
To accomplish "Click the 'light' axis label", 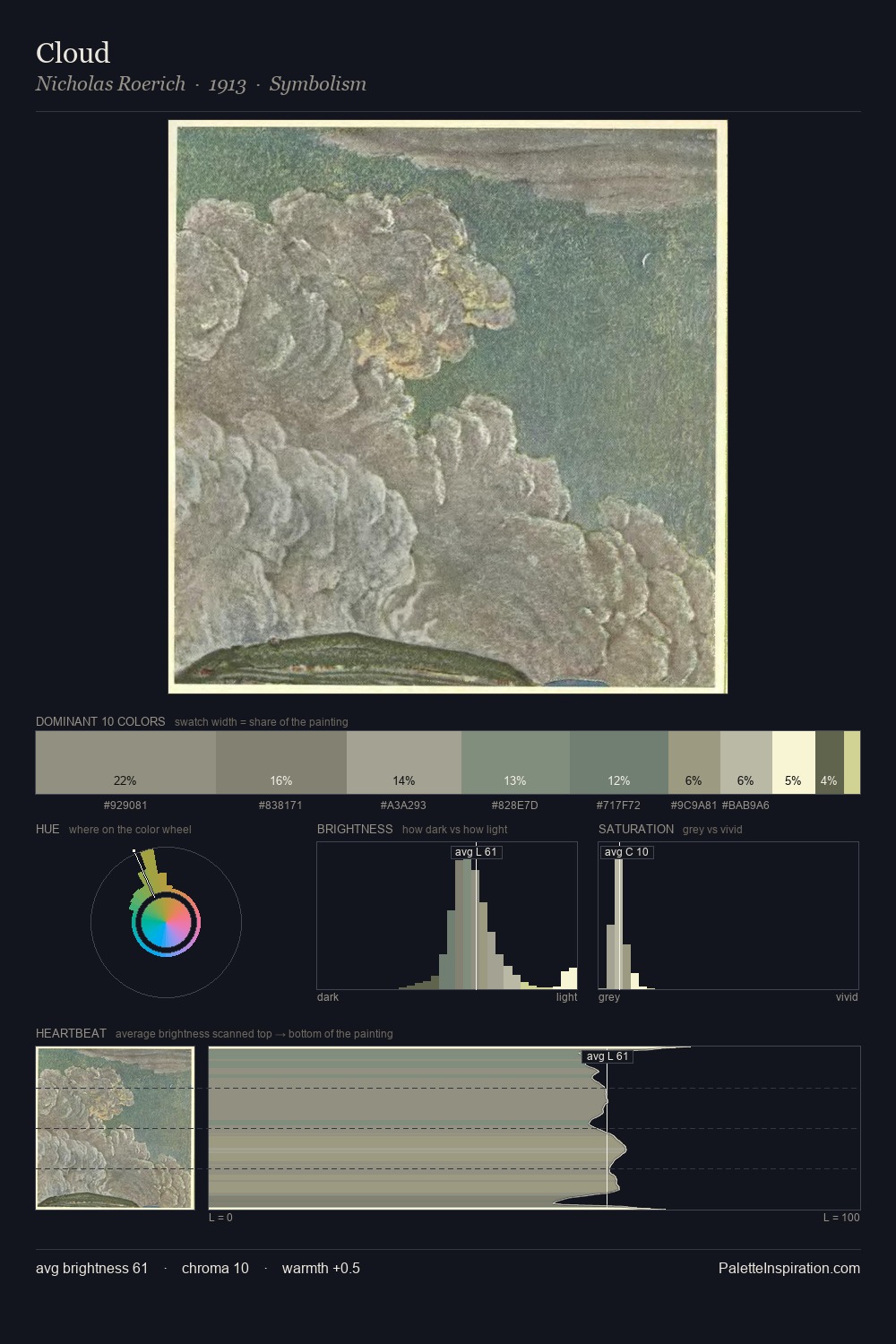I will [566, 997].
